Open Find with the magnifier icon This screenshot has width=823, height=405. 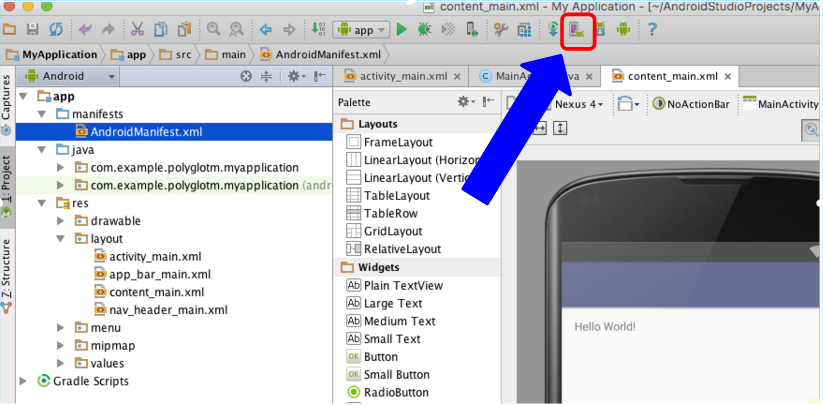[x=213, y=29]
